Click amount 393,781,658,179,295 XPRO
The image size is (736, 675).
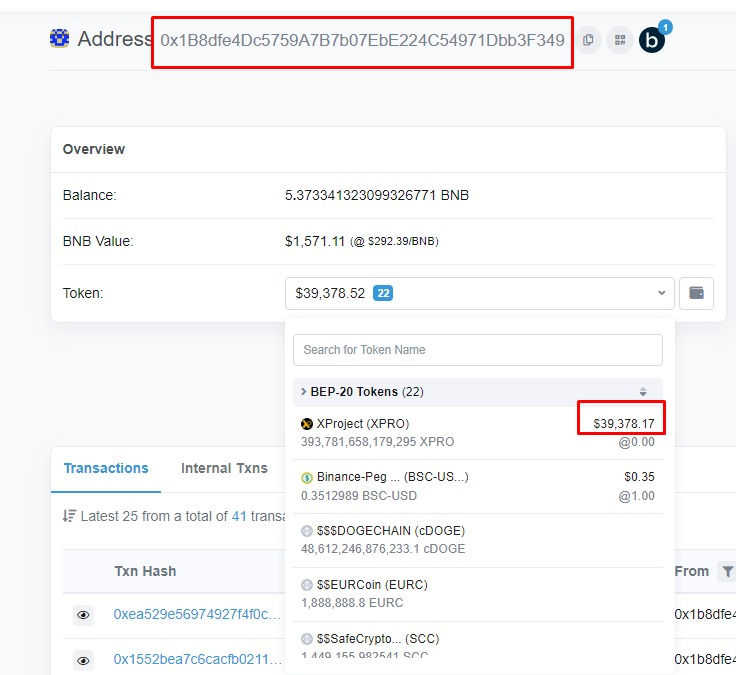[377, 442]
